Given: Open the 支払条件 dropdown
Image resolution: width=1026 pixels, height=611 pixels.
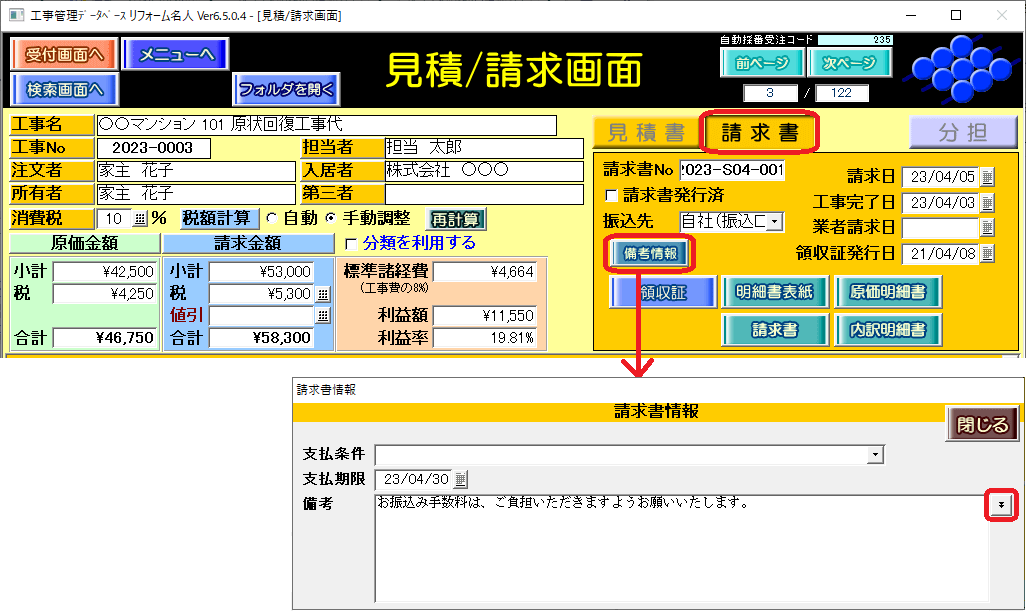Looking at the screenshot, I should pos(876,455).
